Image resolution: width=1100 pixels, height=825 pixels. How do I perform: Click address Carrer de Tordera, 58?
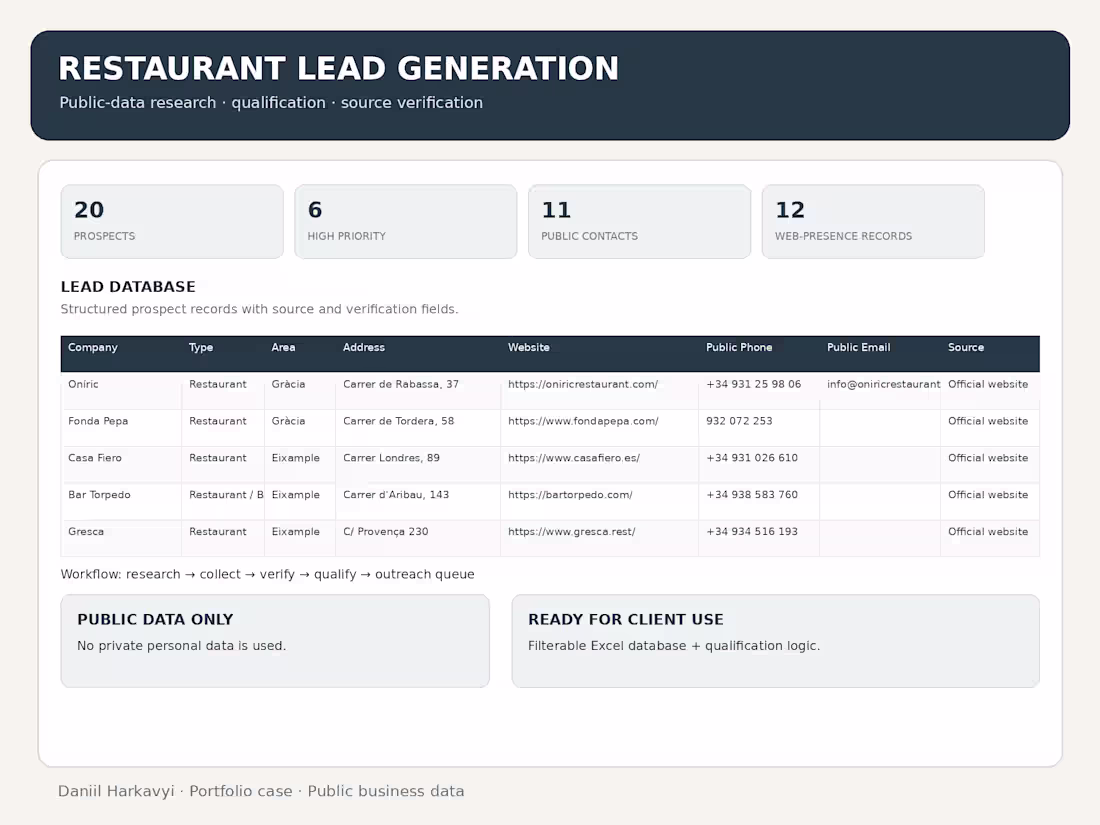pyautogui.click(x=398, y=421)
